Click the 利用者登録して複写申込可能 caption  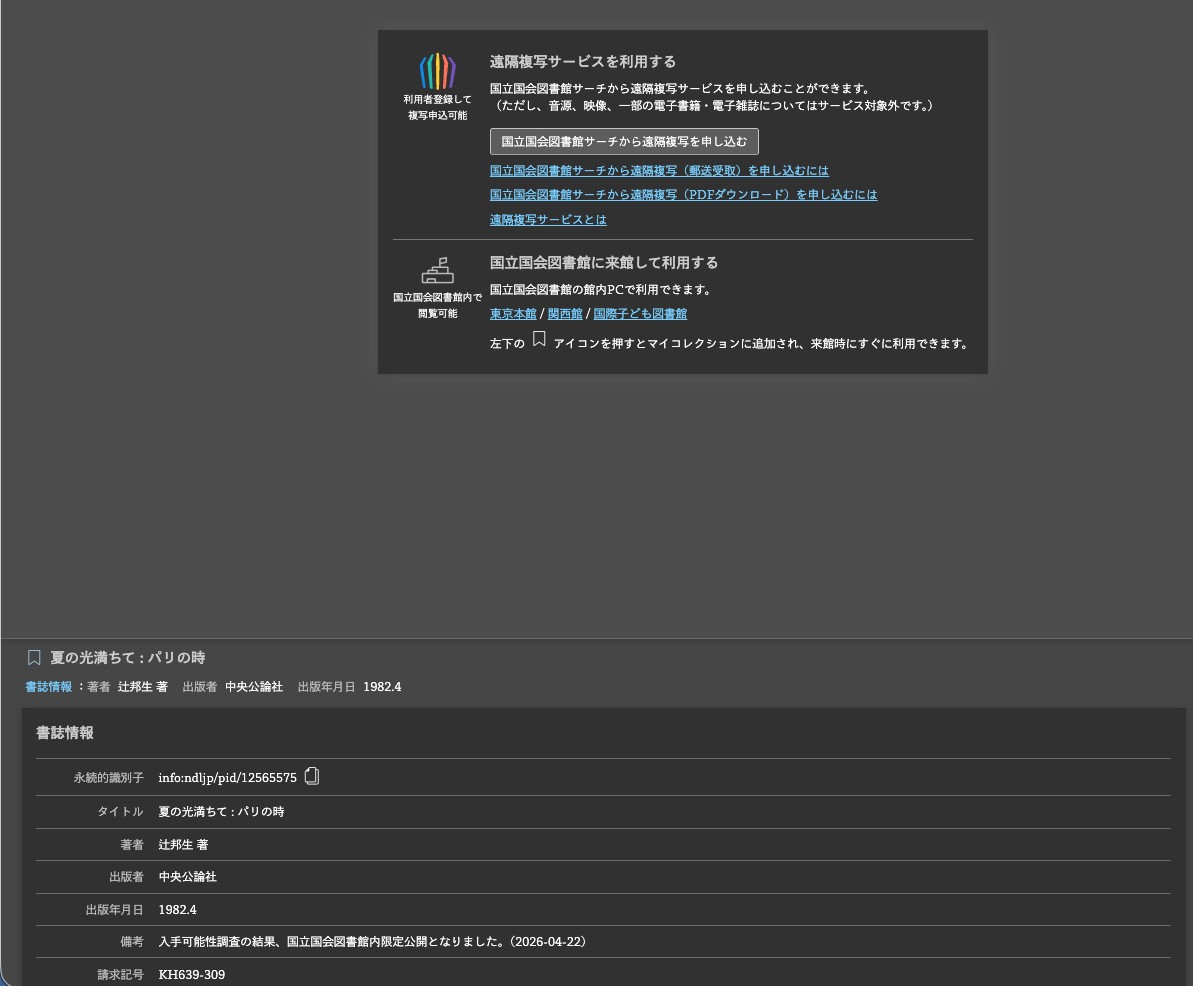coord(437,107)
